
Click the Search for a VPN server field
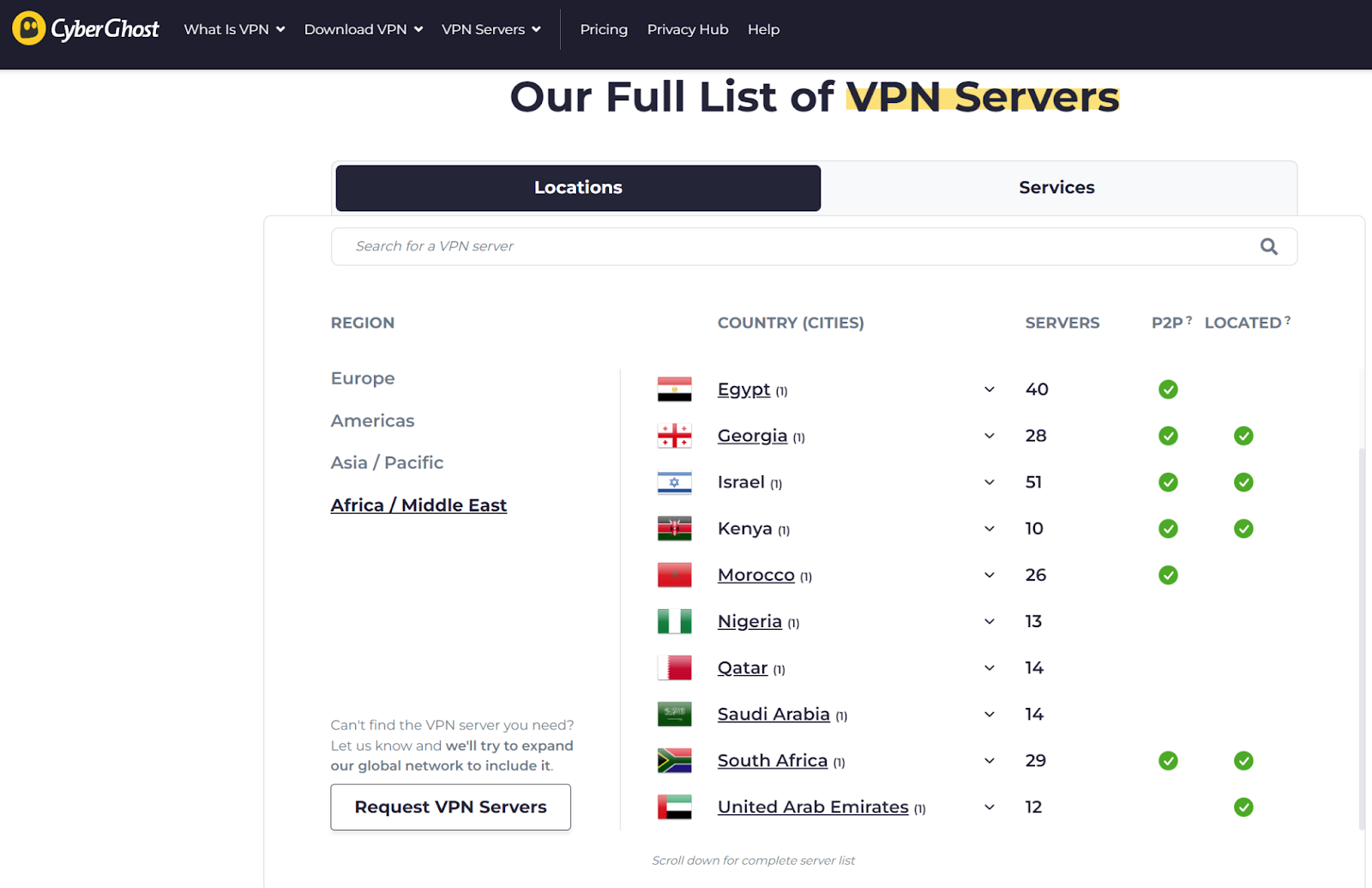[x=814, y=246]
